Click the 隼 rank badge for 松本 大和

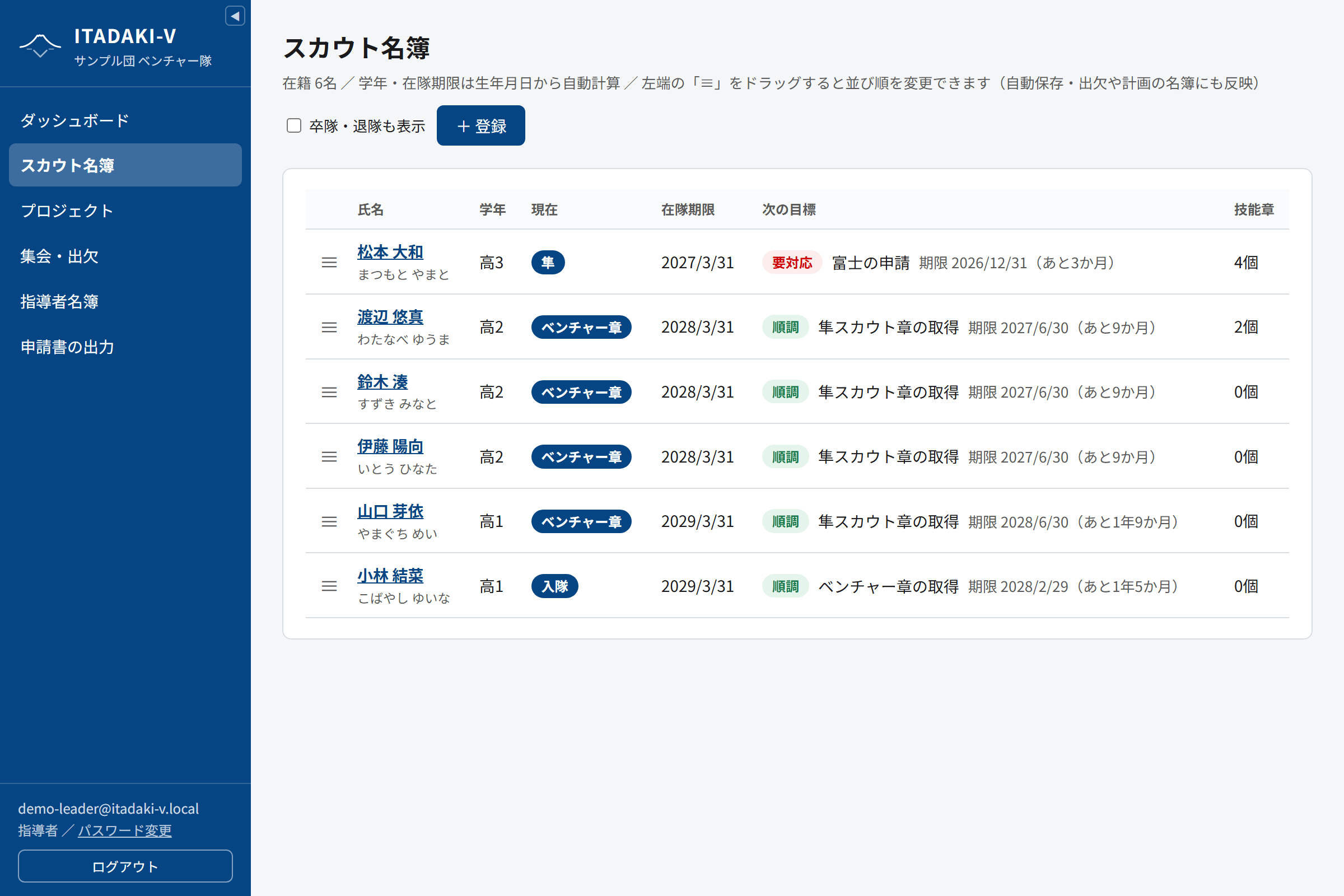click(548, 262)
